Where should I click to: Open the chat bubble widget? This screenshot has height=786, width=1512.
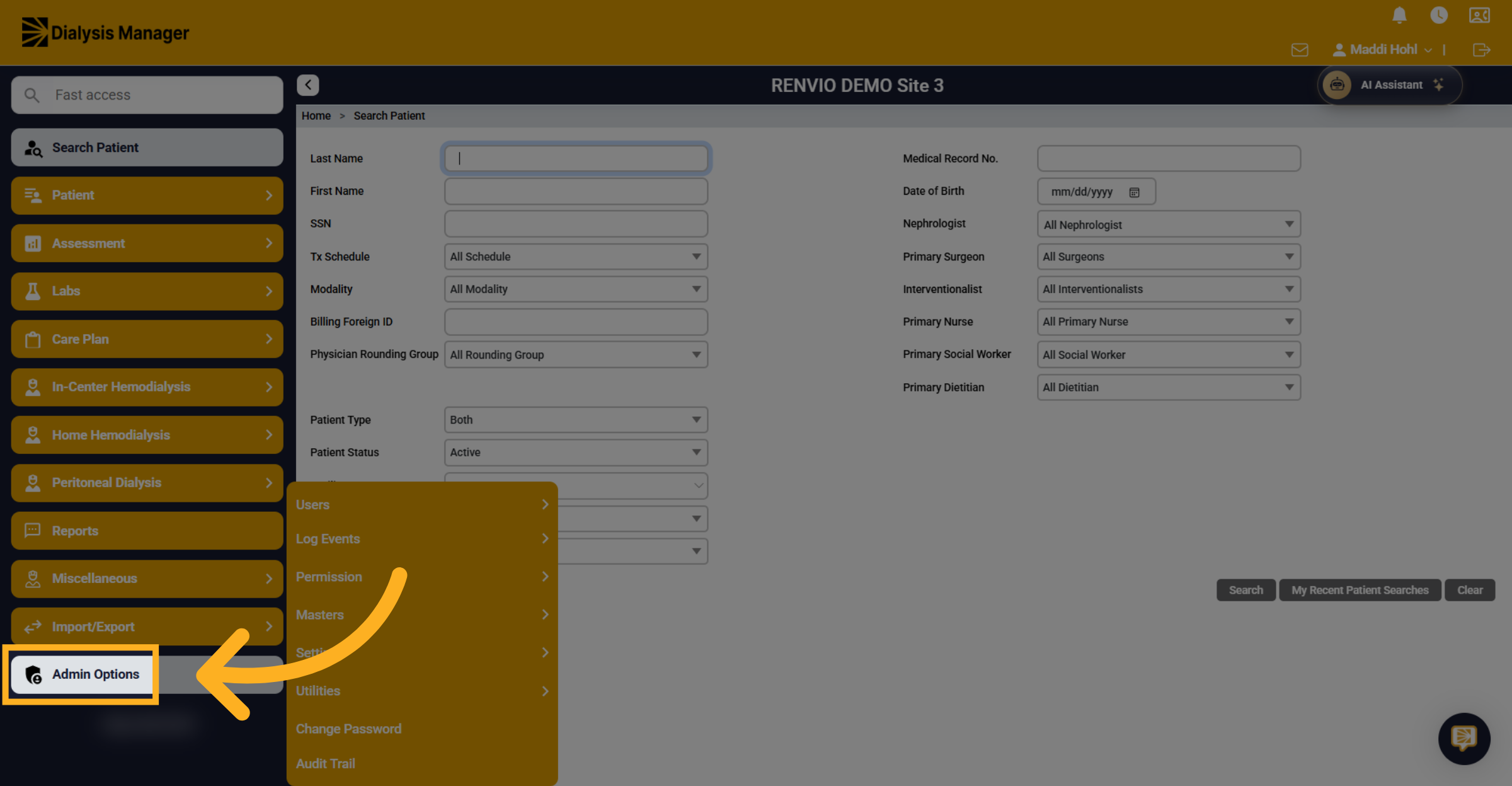point(1464,739)
